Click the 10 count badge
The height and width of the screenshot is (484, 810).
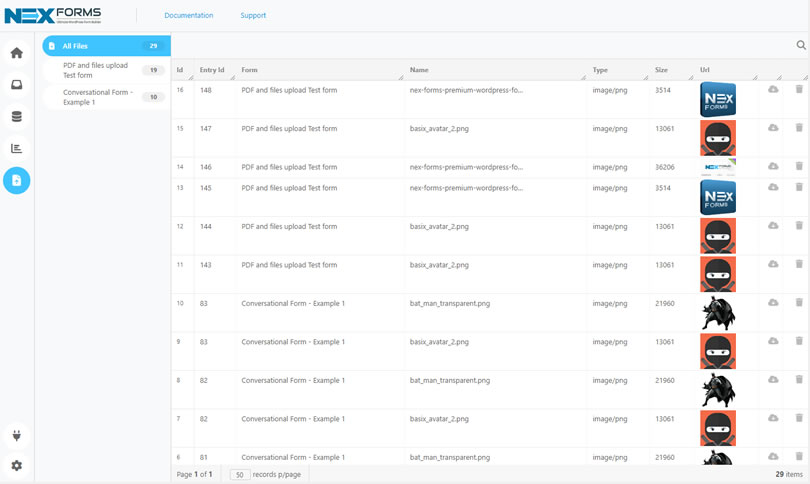(x=153, y=97)
